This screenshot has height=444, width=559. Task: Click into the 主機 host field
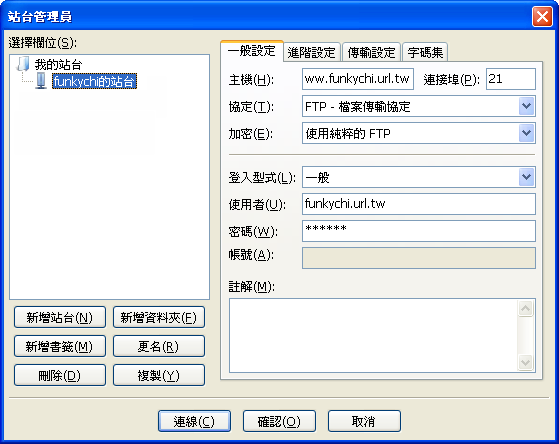coord(358,79)
